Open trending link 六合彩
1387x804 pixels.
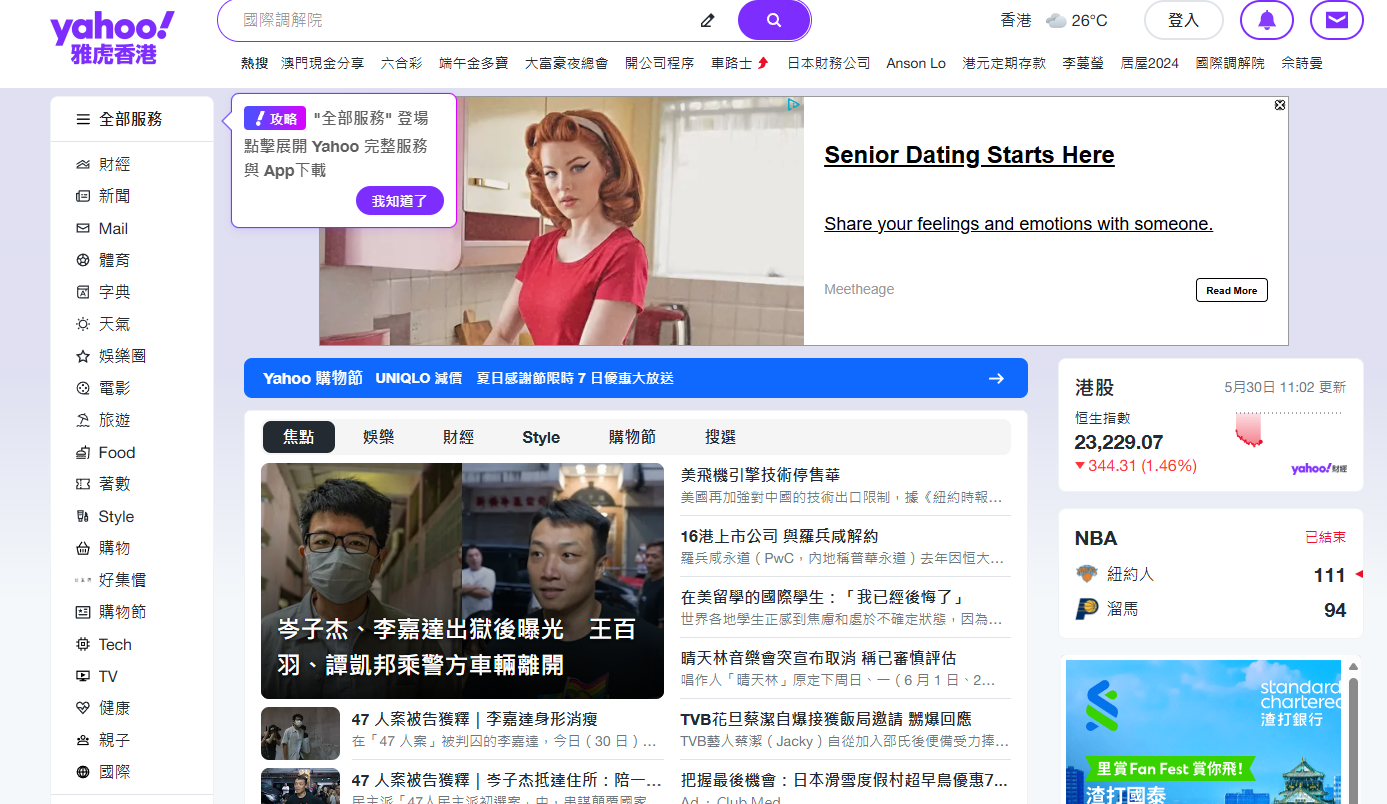[402, 63]
